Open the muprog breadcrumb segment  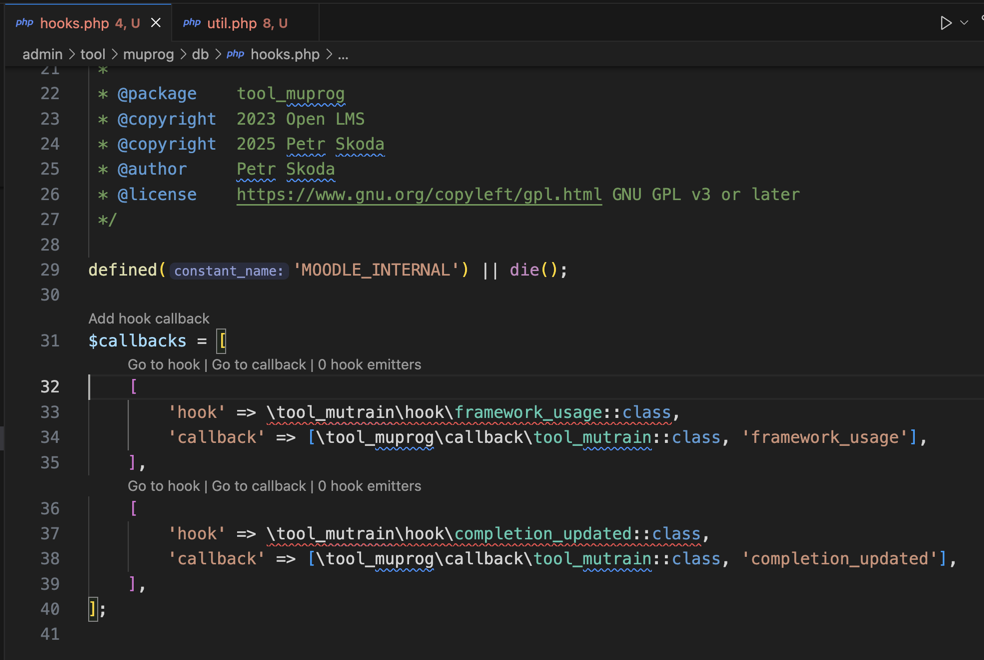(148, 55)
